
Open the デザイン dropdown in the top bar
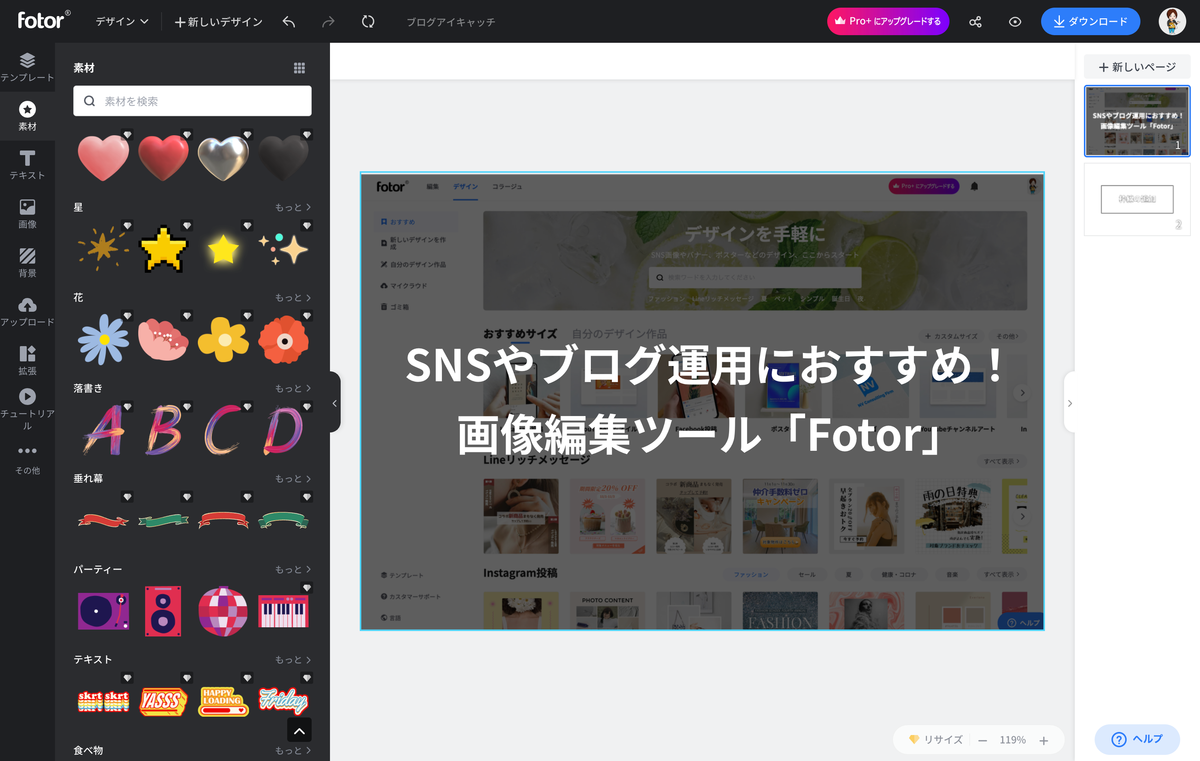pos(120,20)
